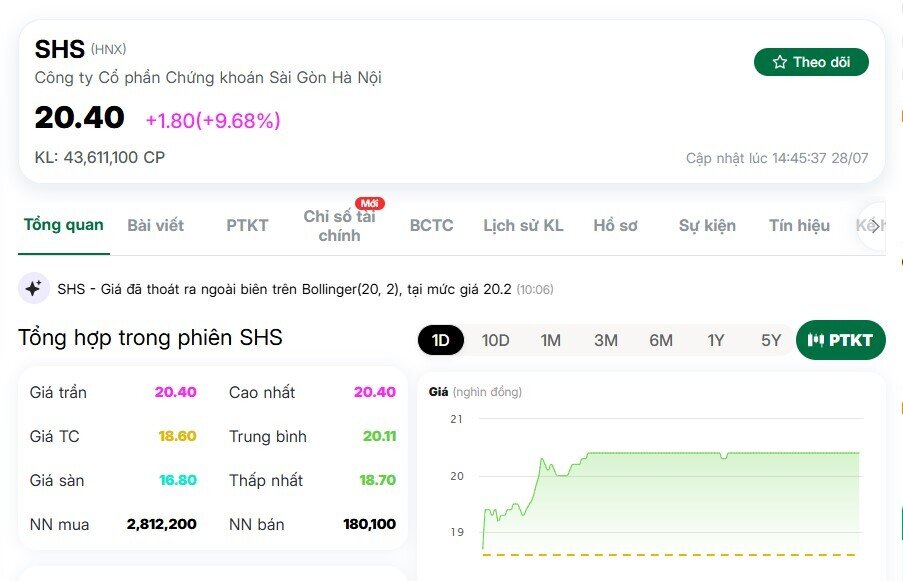Open the Chỉ số tài chính tab
This screenshot has width=903, height=581.
[339, 226]
